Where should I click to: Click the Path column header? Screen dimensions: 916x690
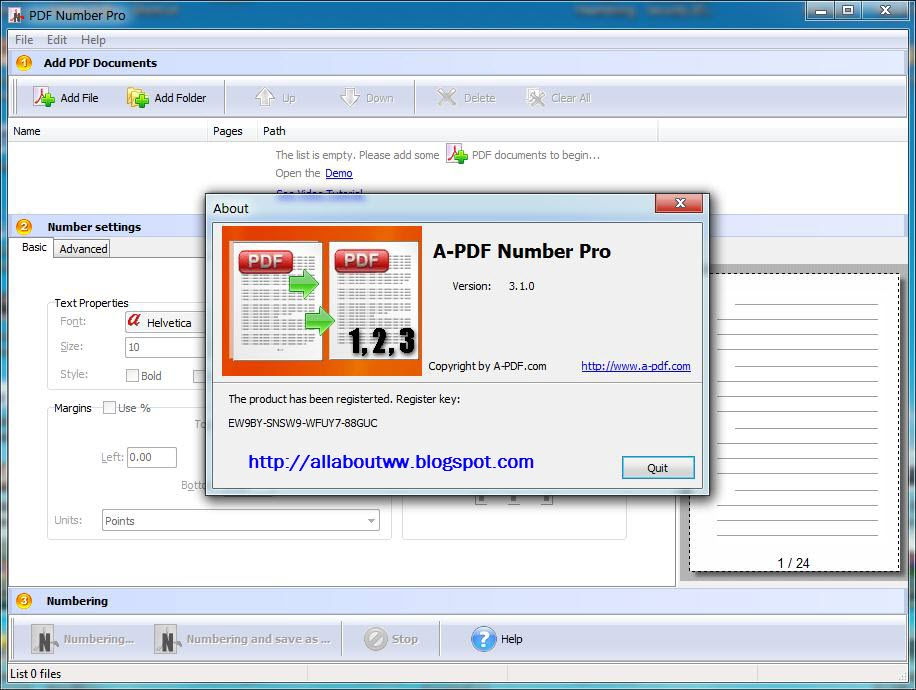point(457,131)
